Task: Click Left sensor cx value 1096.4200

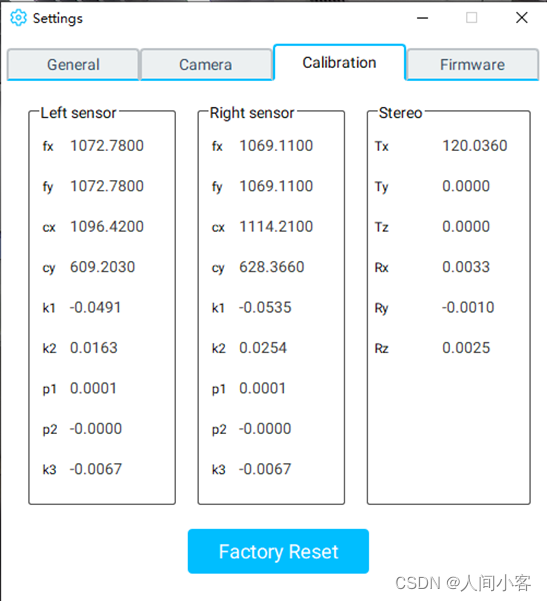Action: (x=107, y=227)
